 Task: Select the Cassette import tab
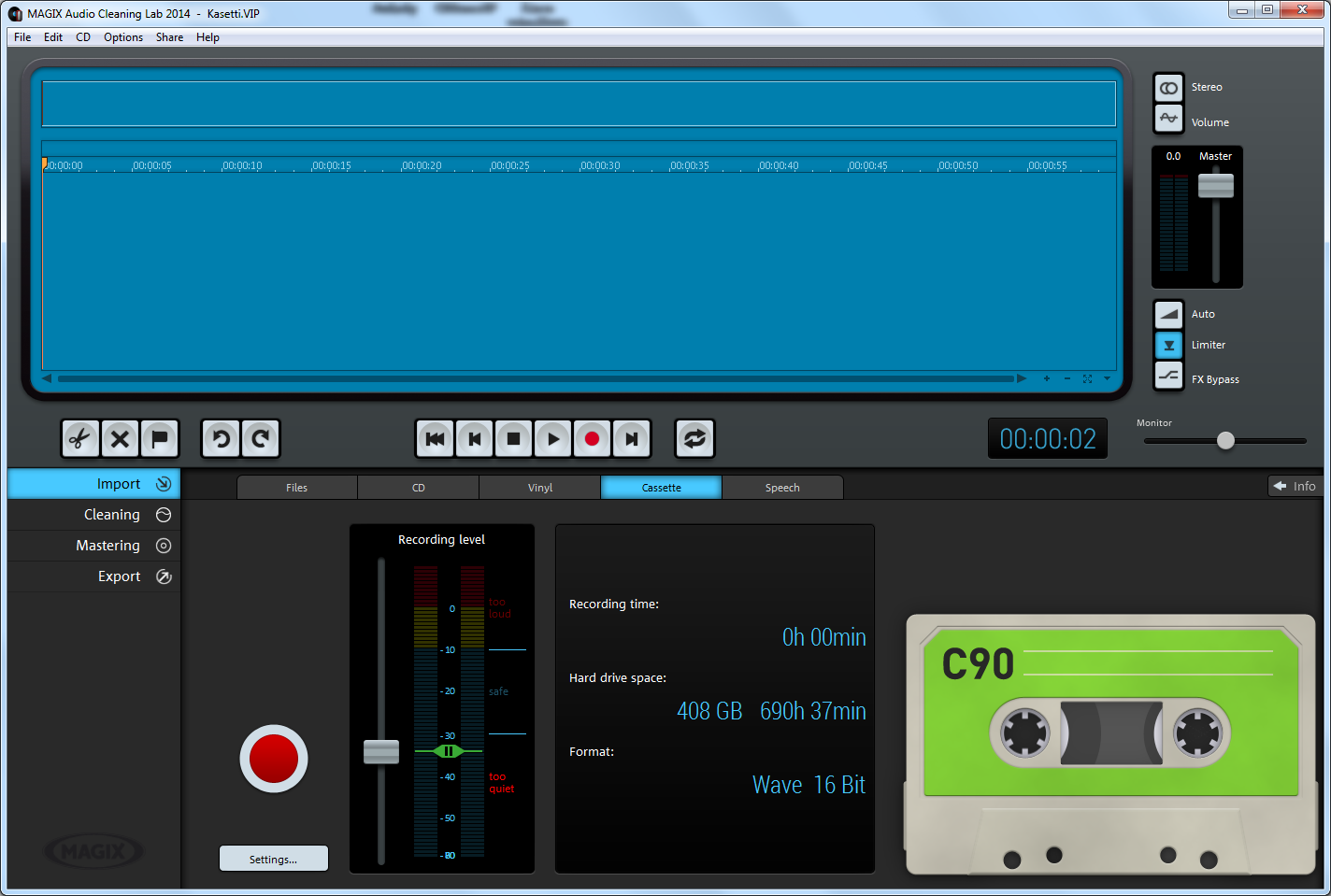click(x=662, y=488)
